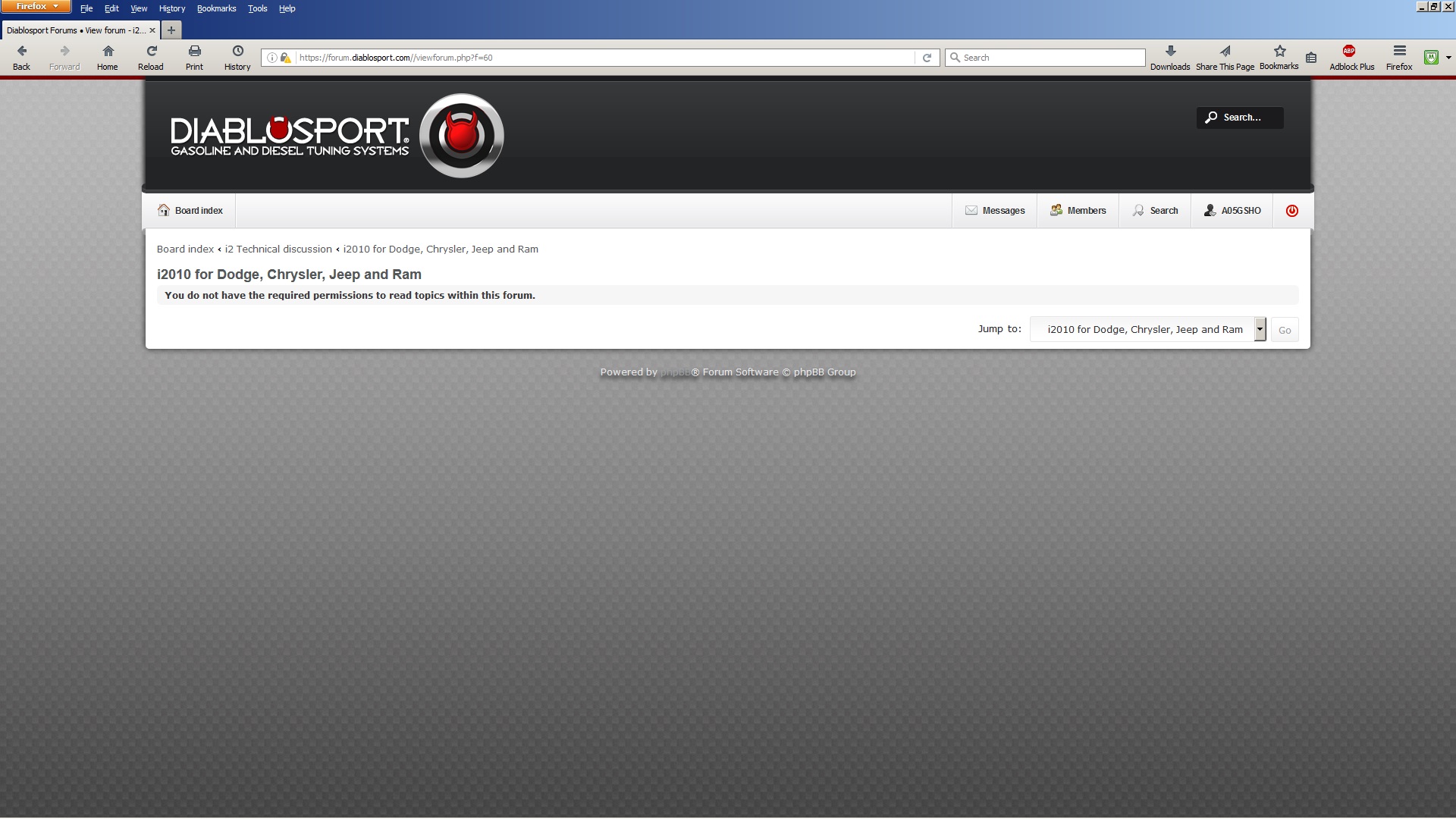Open Messages in the forum navbar

click(x=995, y=211)
